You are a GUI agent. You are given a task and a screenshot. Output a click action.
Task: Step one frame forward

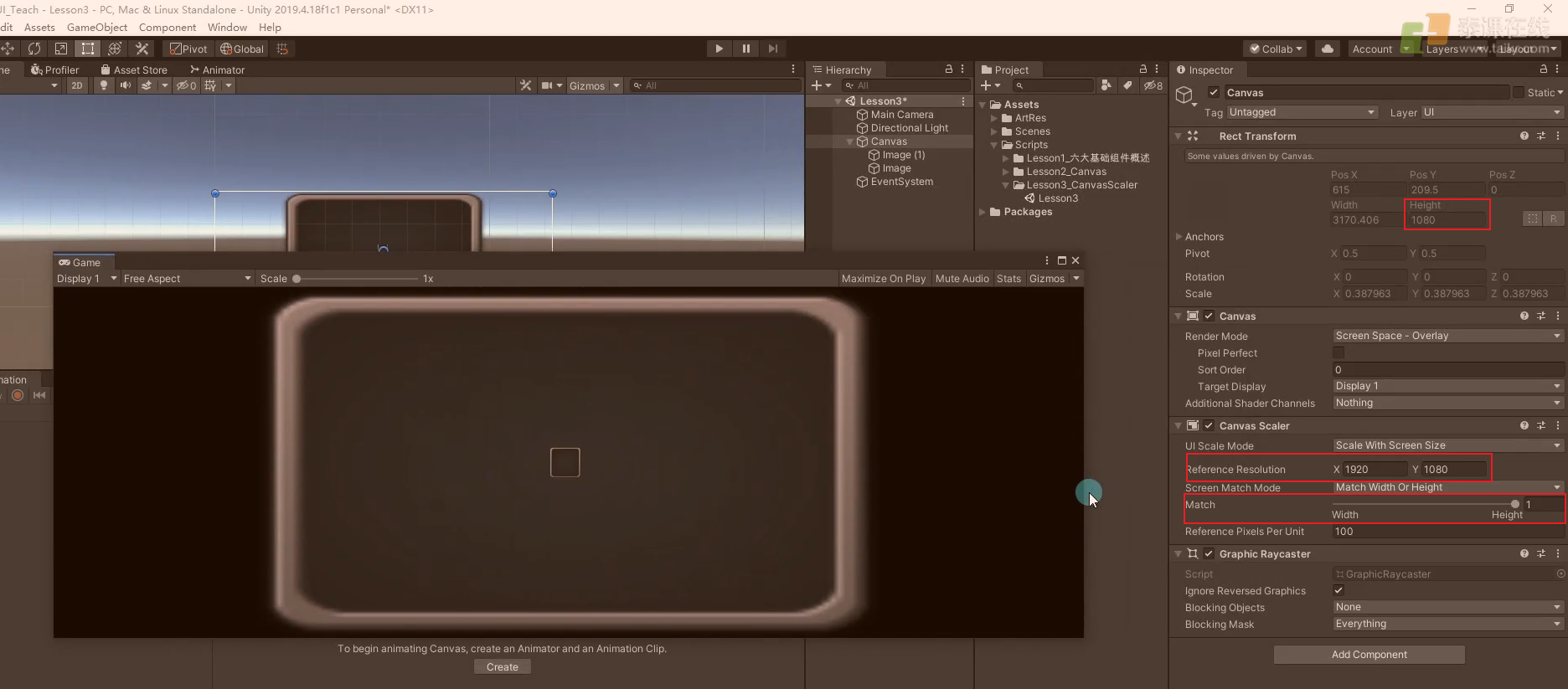click(x=772, y=49)
